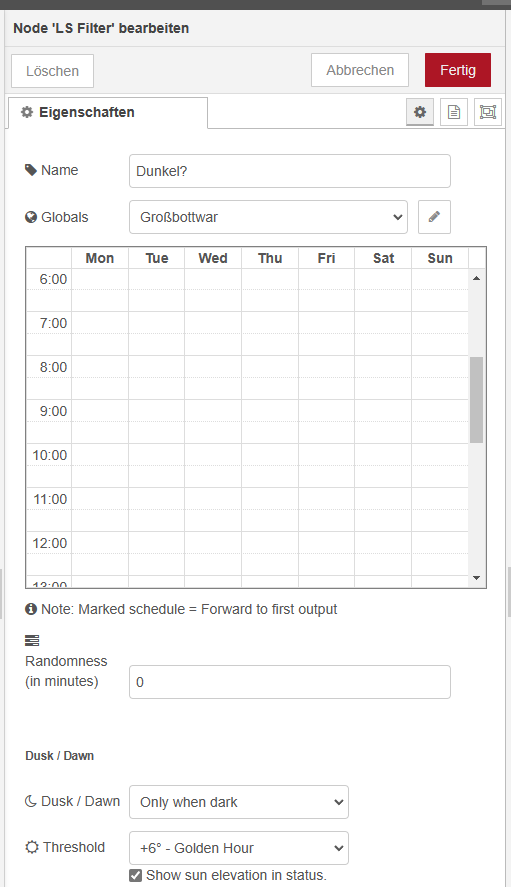Open the Dusk / Dawn dropdown
This screenshot has width=511, height=887.
[x=239, y=802]
